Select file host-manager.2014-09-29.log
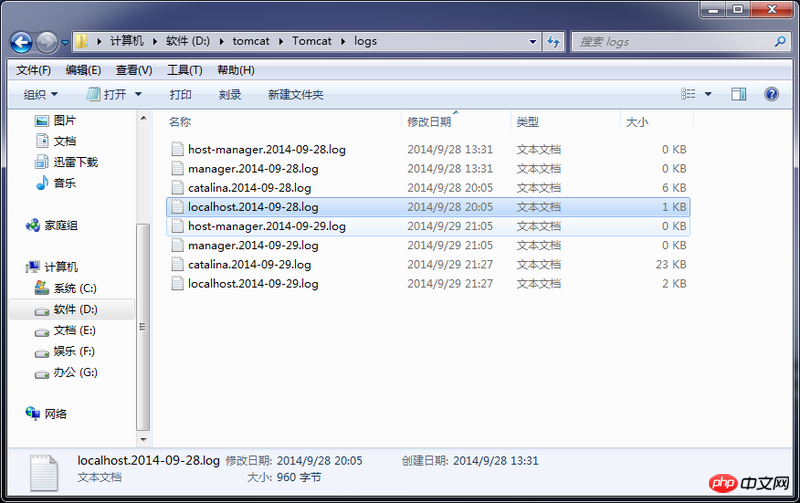 [x=428, y=226]
